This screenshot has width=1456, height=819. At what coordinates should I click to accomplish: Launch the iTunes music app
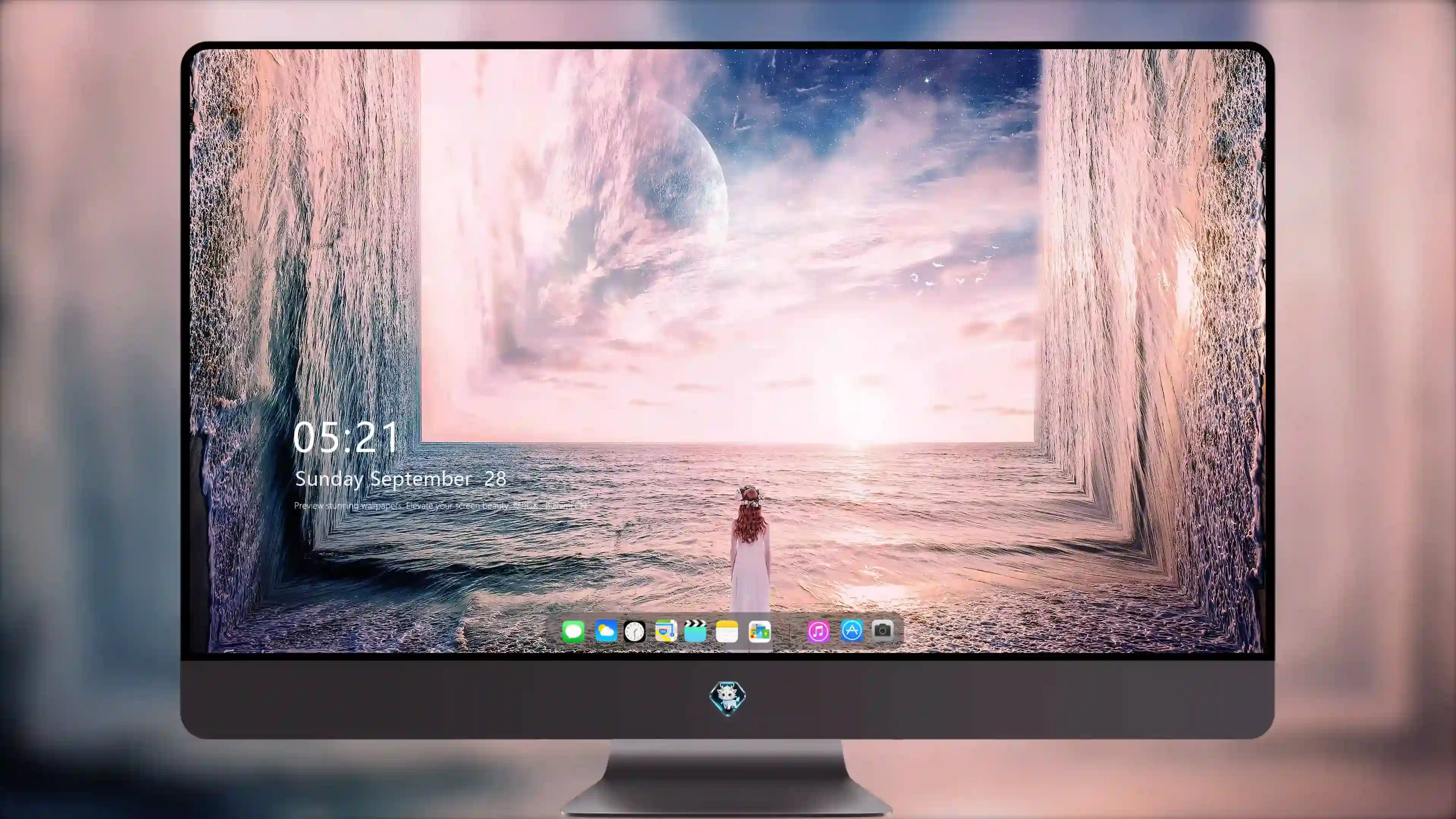(819, 631)
